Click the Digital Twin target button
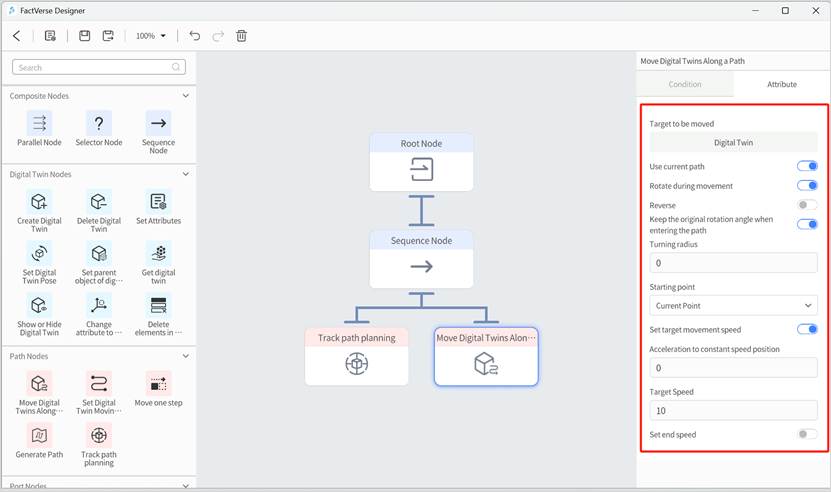The width and height of the screenshot is (831, 492). (733, 143)
